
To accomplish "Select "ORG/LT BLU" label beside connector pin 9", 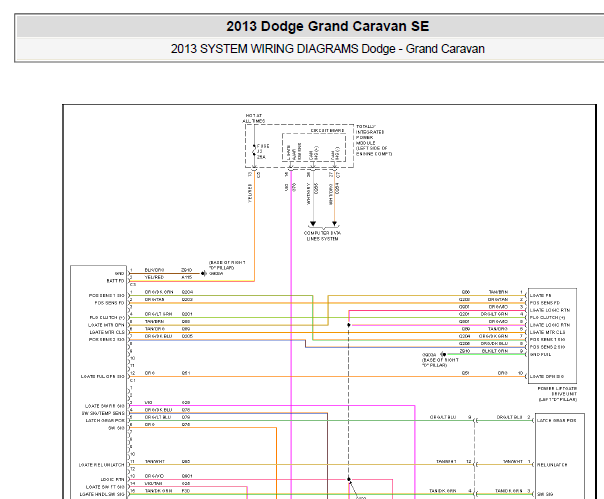I will pyautogui.click(x=443, y=417).
